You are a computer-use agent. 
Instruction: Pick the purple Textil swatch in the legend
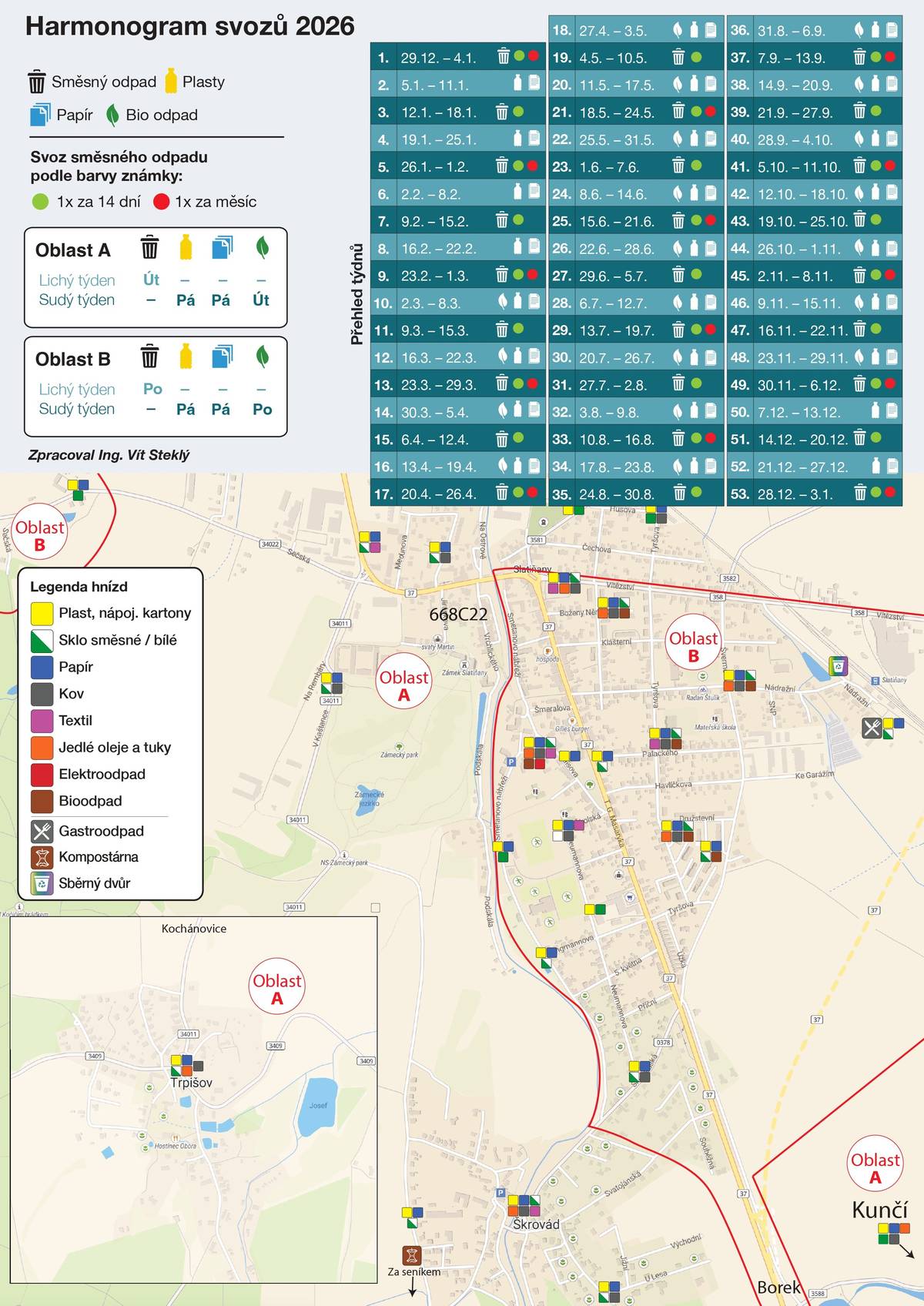[x=42, y=721]
